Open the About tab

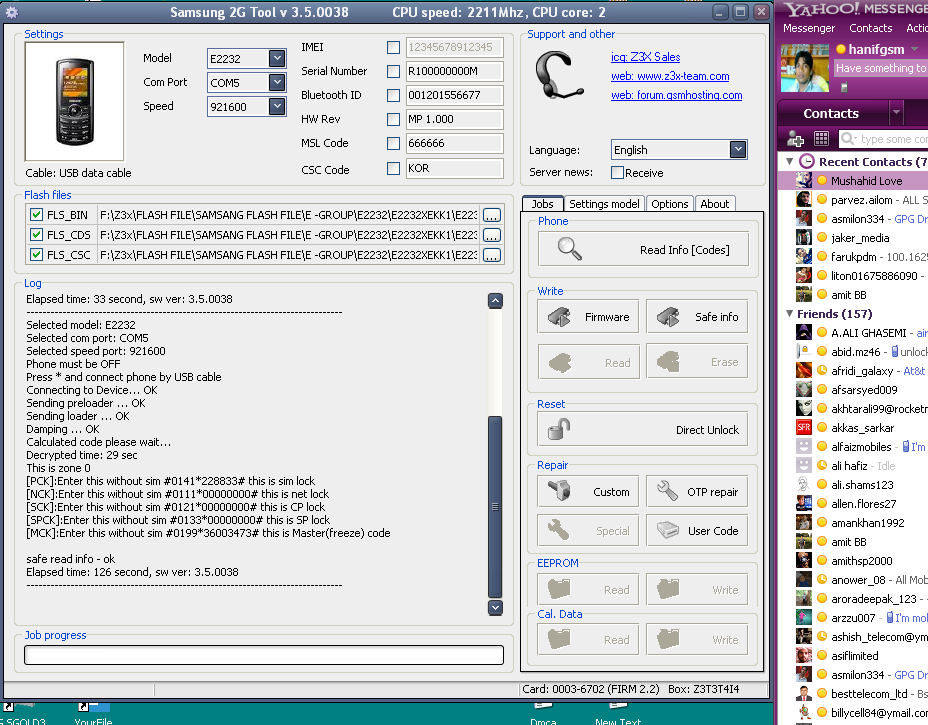coord(715,204)
